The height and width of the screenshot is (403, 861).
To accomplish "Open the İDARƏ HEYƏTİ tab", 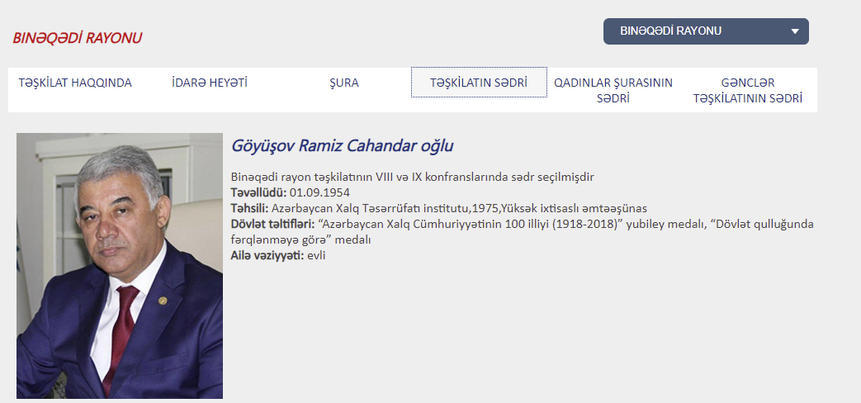I will 209,83.
